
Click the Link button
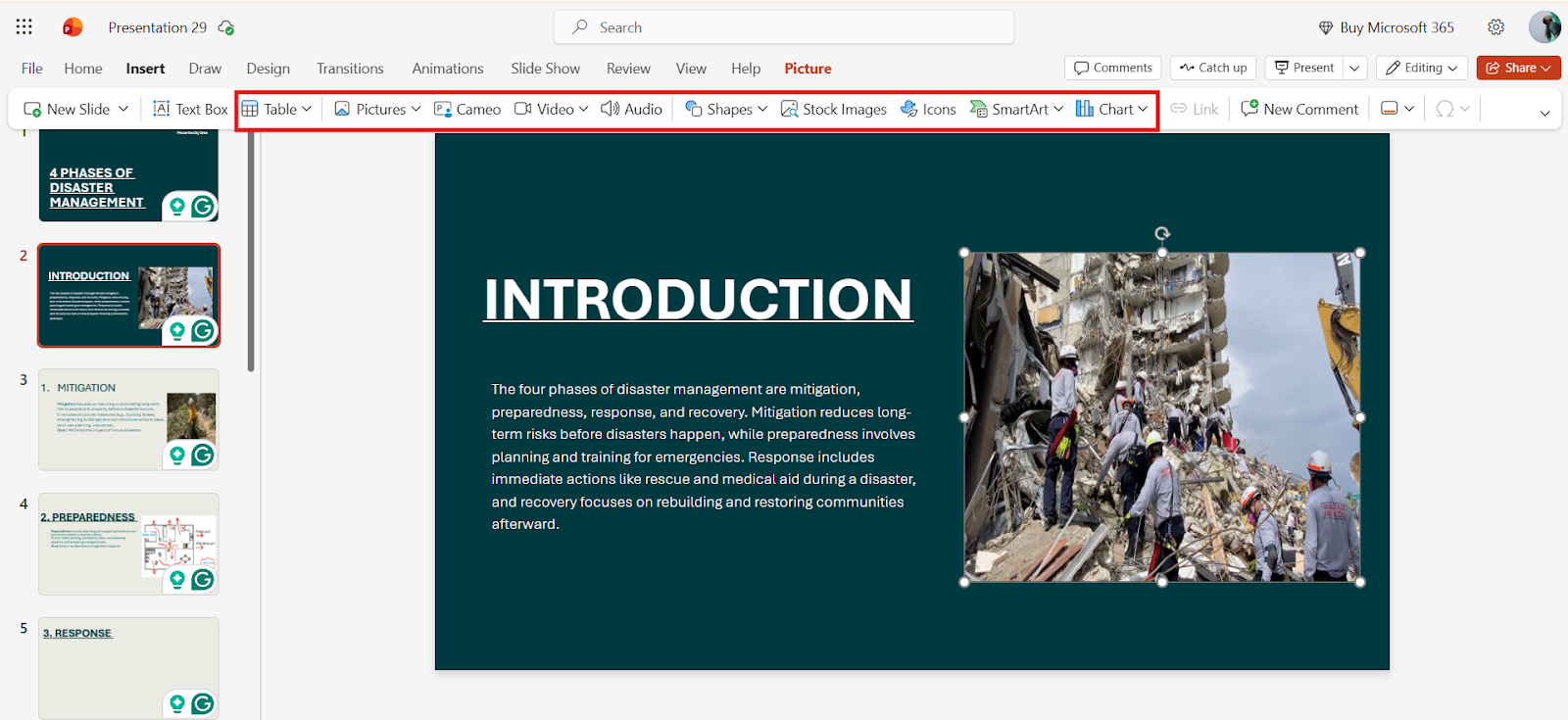coord(1195,109)
